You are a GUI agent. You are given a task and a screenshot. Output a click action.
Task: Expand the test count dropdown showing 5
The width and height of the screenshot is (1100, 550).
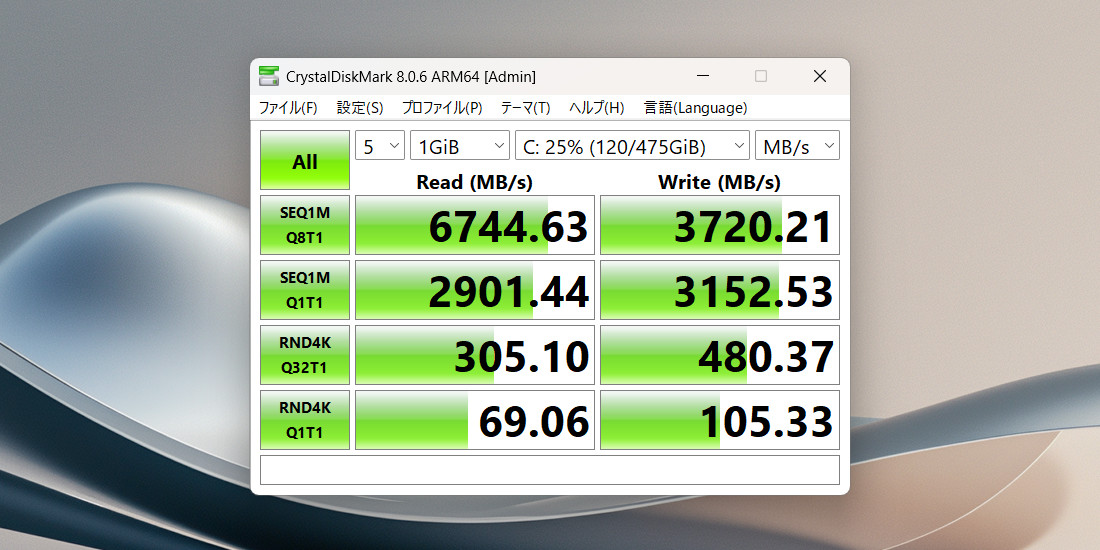(380, 146)
